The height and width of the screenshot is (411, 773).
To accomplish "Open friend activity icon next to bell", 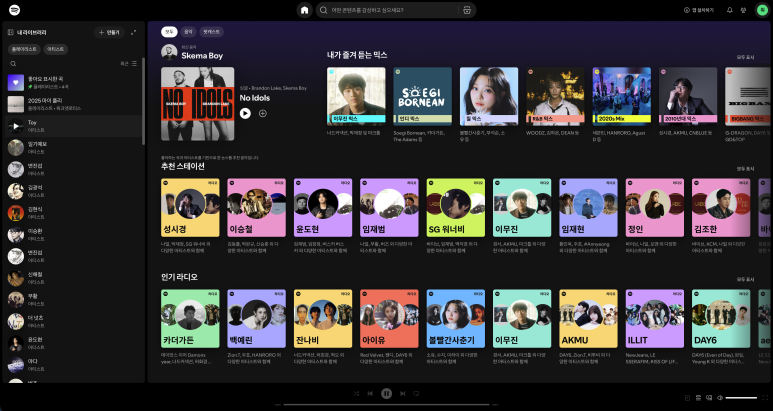I will (743, 10).
